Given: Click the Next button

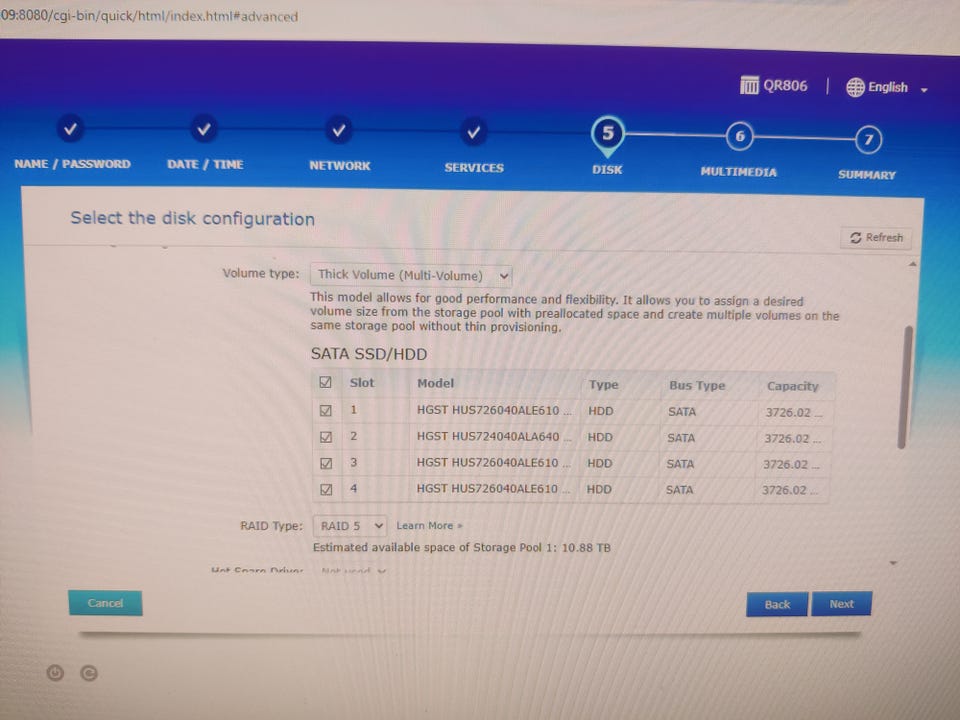Looking at the screenshot, I should (841, 604).
